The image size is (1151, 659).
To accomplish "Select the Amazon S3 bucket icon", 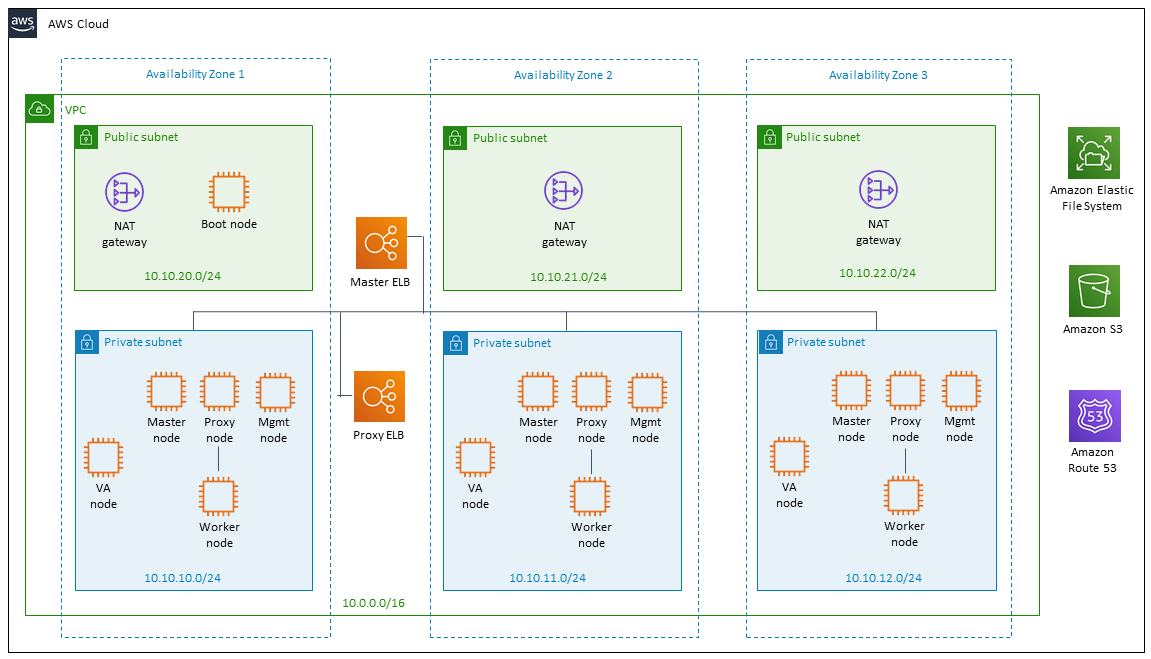I will pos(1094,291).
